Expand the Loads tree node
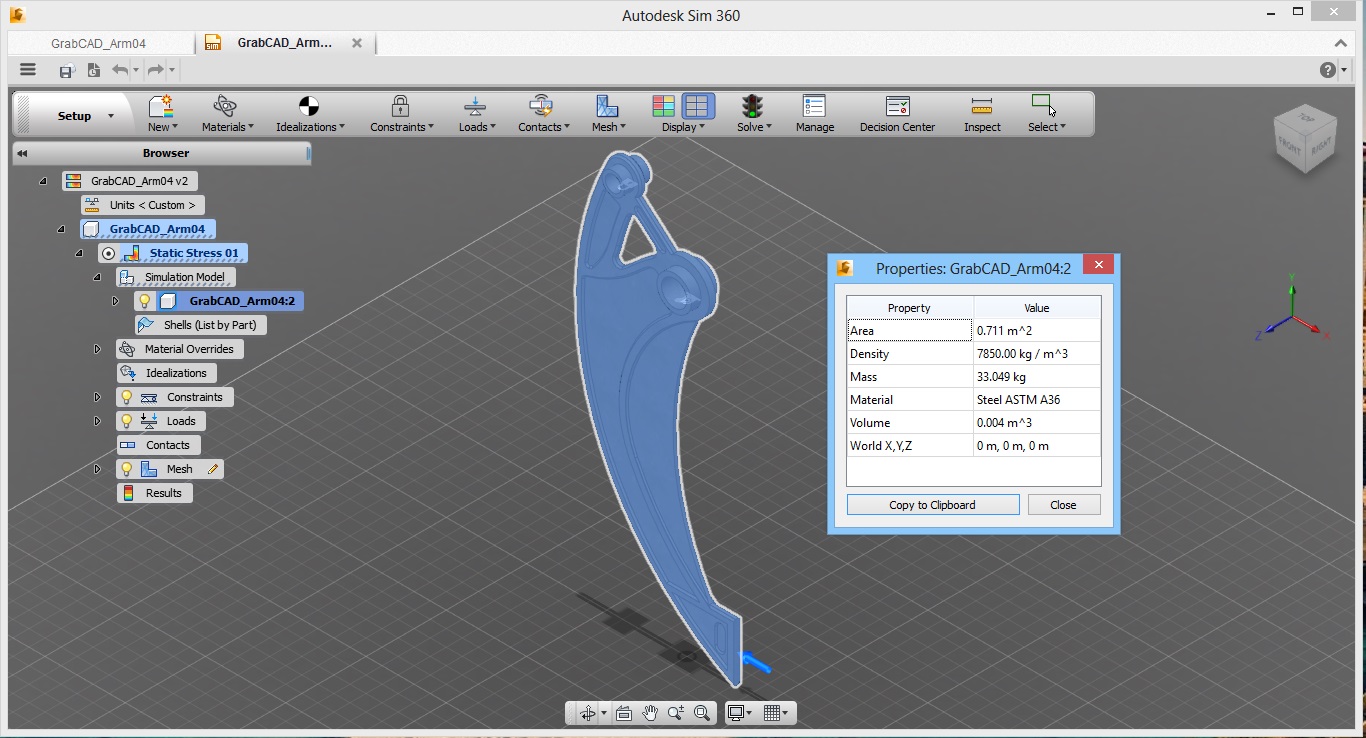Viewport: 1366px width, 738px height. (x=97, y=421)
